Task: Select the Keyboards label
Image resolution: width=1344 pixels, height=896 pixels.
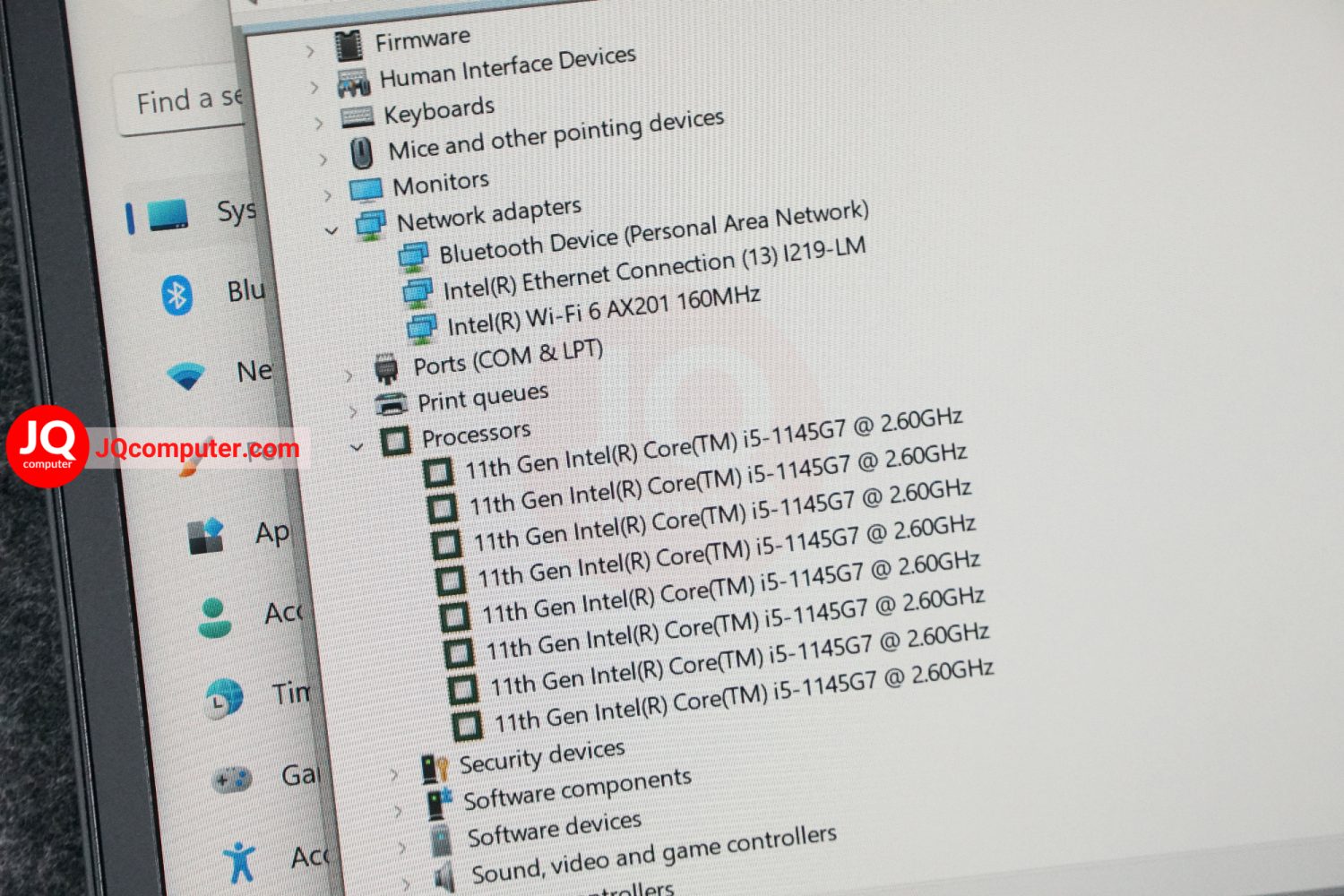Action: 439,111
